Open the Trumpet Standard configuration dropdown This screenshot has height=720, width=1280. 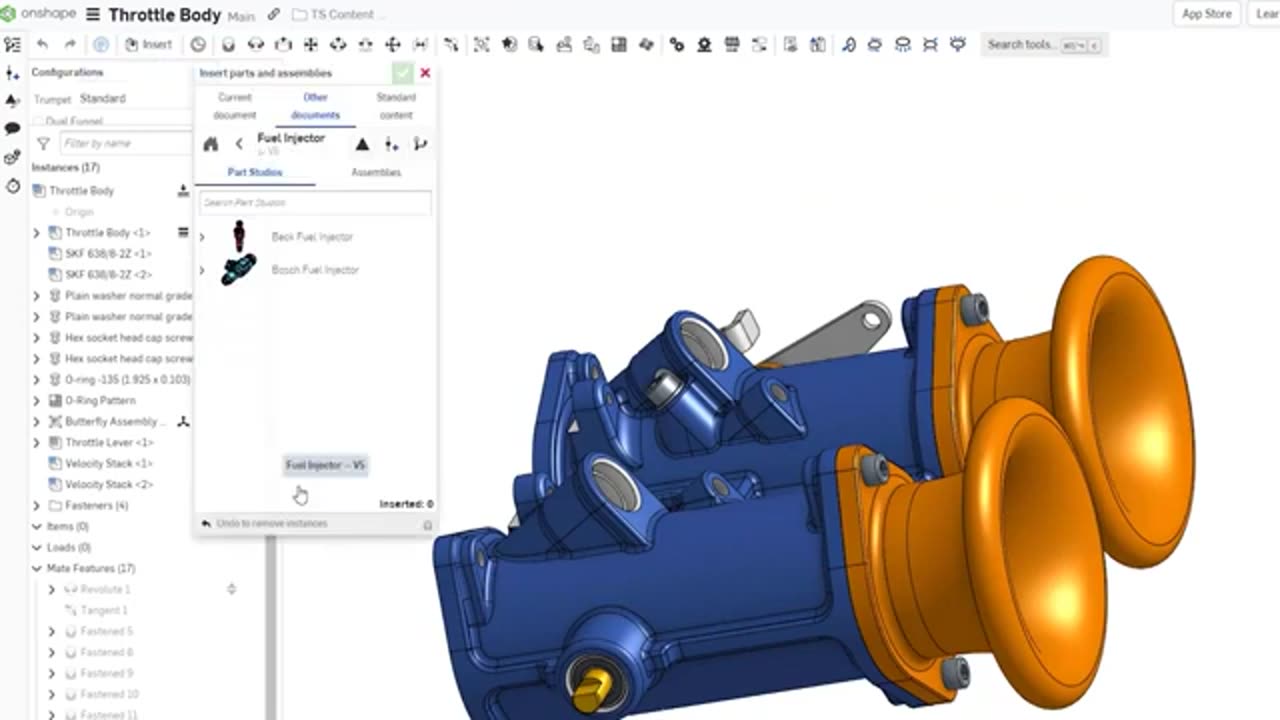pyautogui.click(x=135, y=98)
